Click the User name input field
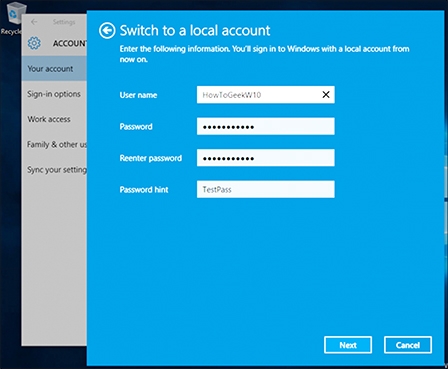Screen dimensions: 448x369 tap(266, 95)
